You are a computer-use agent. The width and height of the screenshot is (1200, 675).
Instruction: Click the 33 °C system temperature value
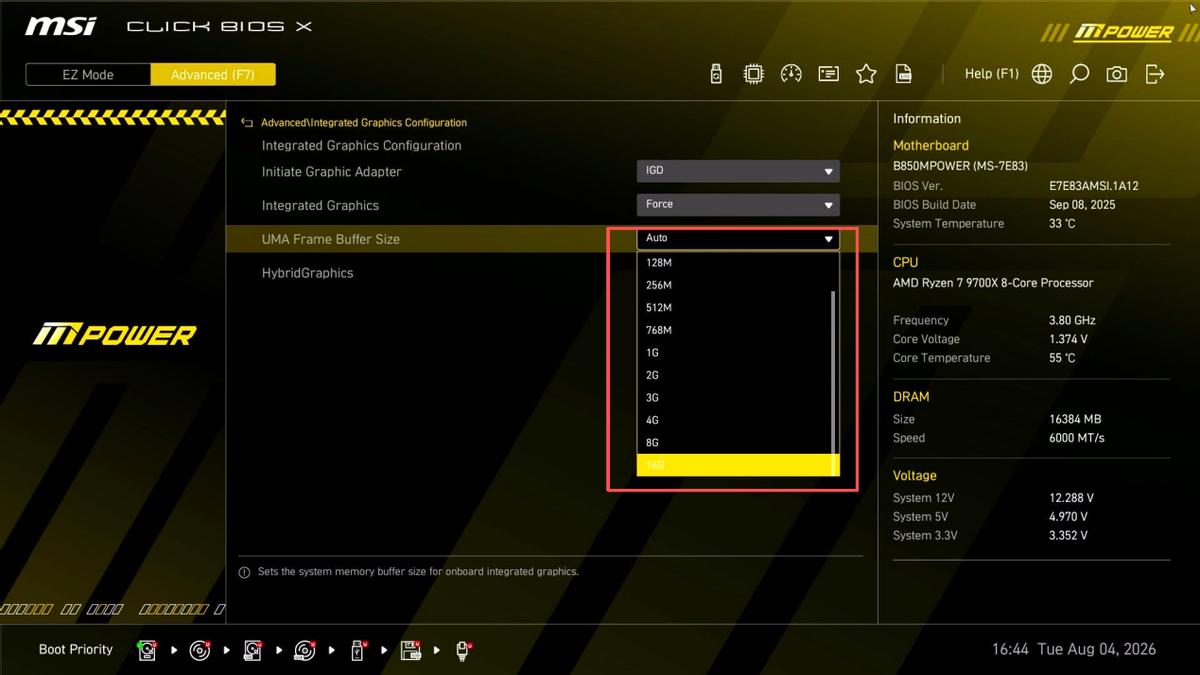1062,224
